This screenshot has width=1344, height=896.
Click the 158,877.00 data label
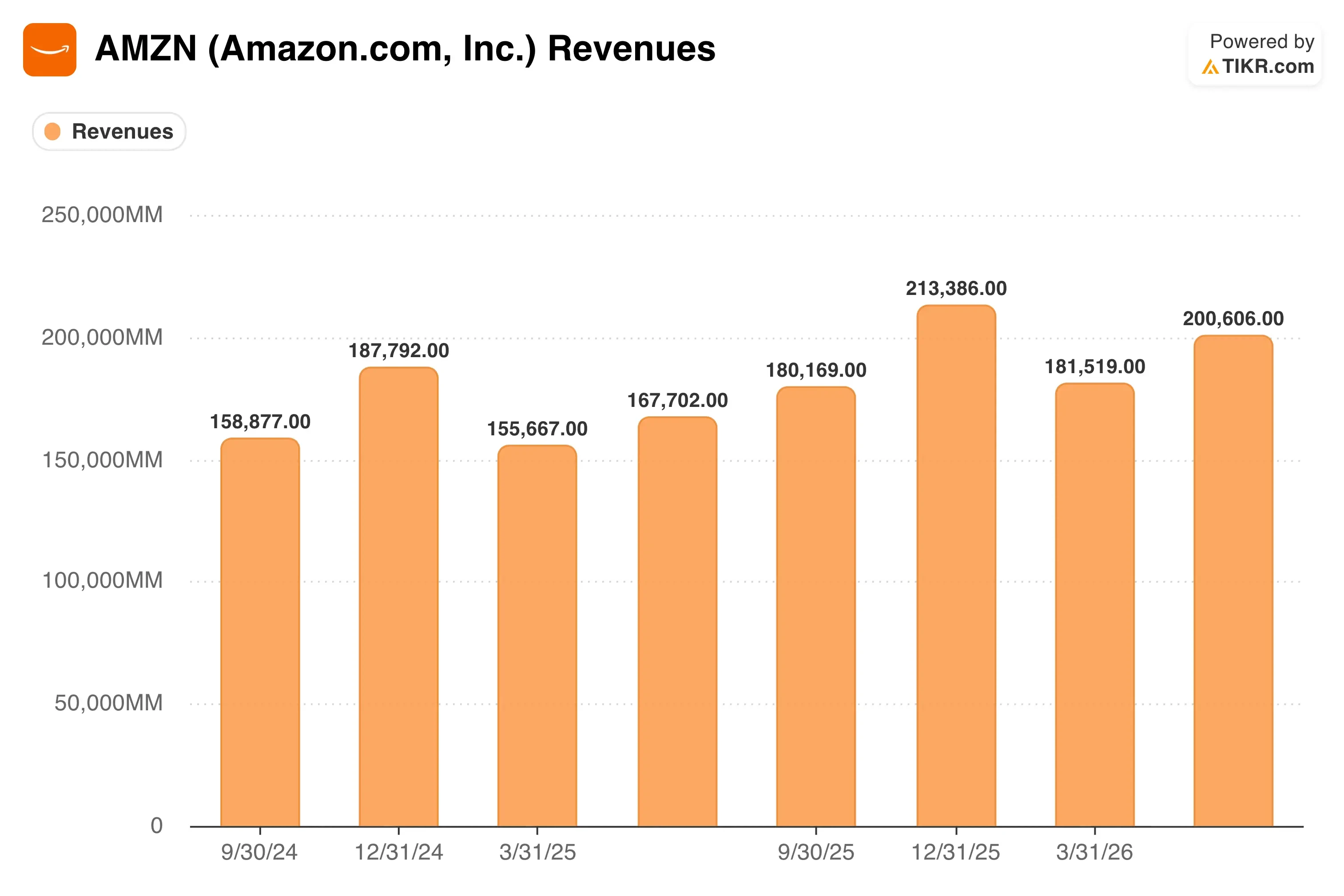pos(260,422)
